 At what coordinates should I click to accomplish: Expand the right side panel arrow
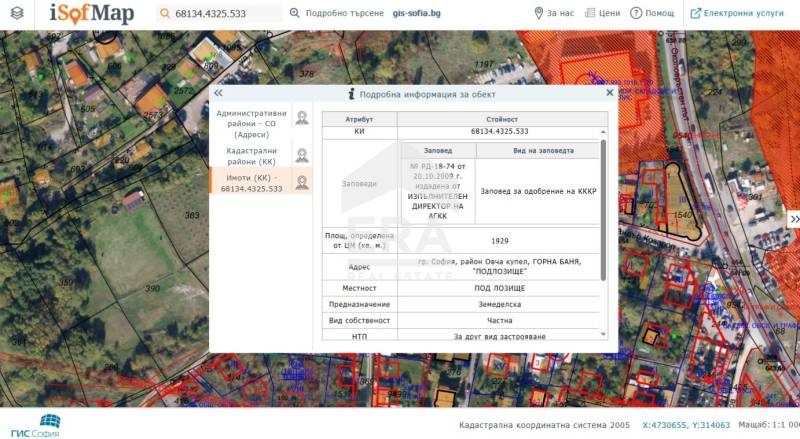pos(794,219)
